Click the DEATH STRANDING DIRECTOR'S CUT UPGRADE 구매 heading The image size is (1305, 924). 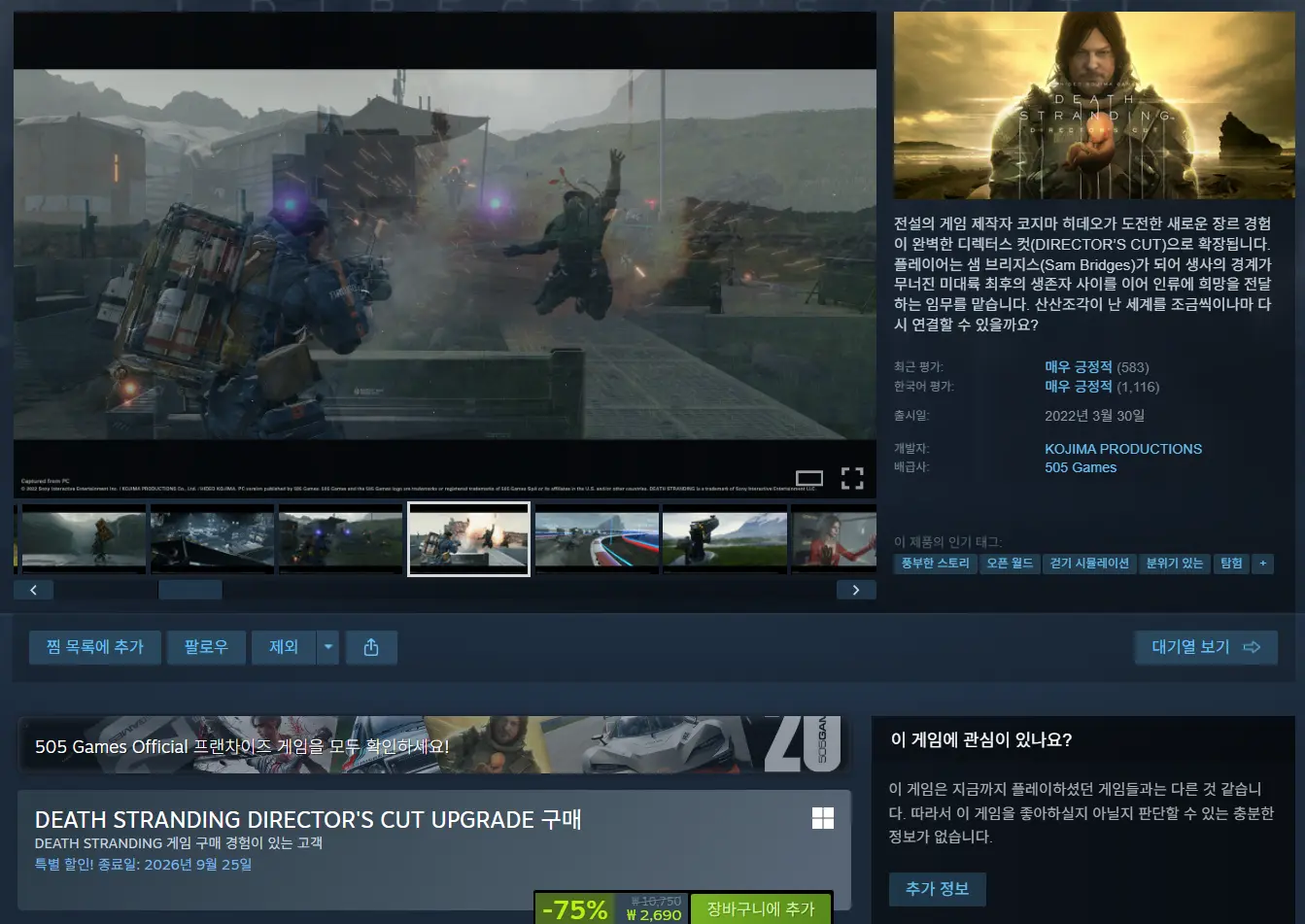point(308,819)
